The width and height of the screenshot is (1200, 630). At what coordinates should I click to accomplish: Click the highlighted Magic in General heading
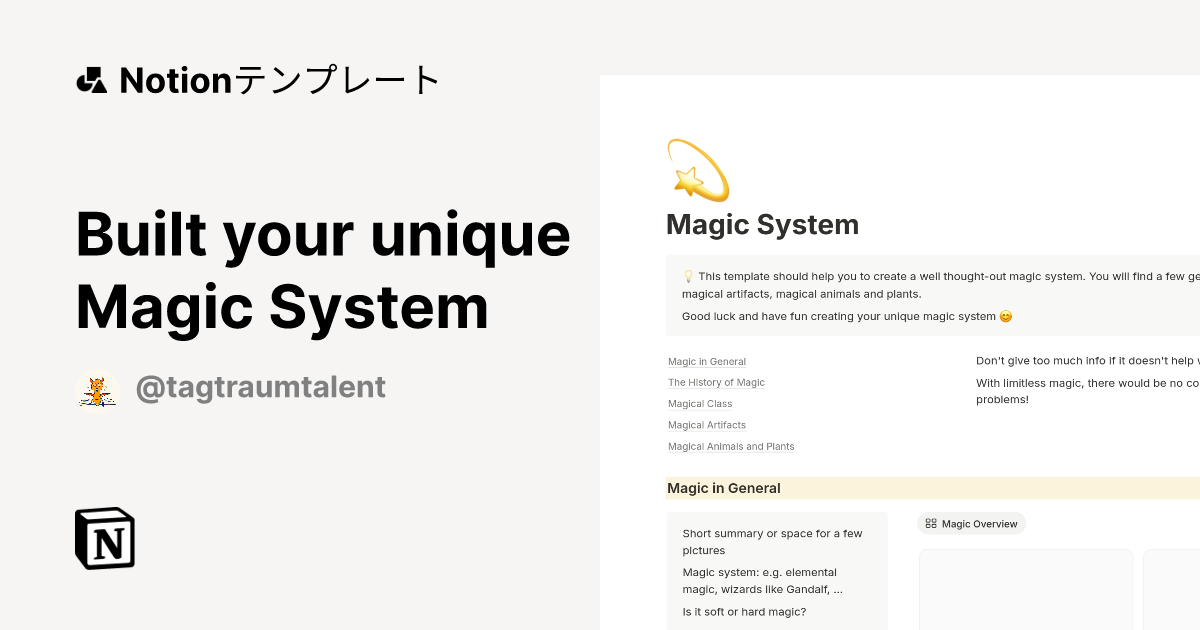click(x=723, y=488)
